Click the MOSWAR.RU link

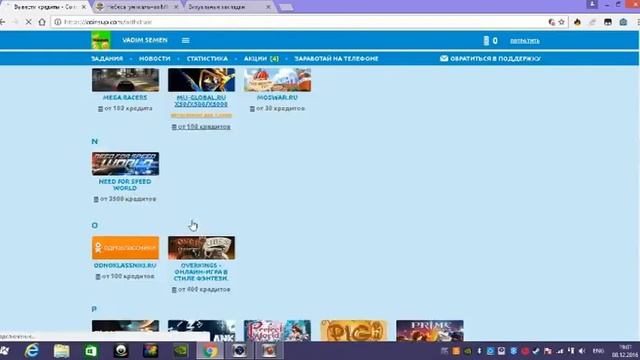tap(278, 98)
